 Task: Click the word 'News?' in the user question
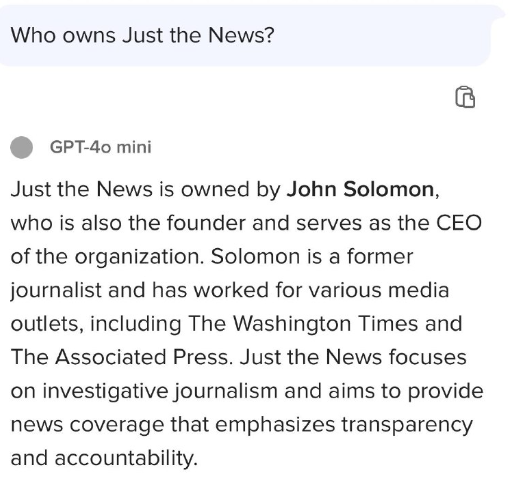[x=241, y=35]
